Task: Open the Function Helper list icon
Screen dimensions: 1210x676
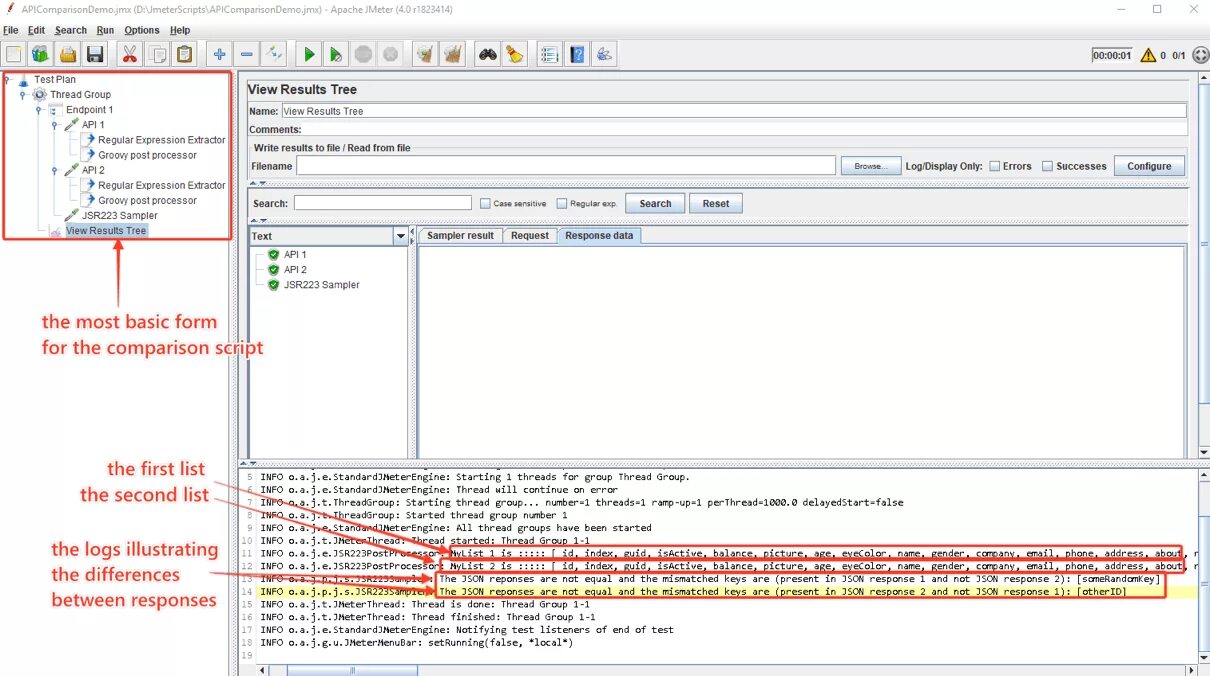Action: coord(549,54)
